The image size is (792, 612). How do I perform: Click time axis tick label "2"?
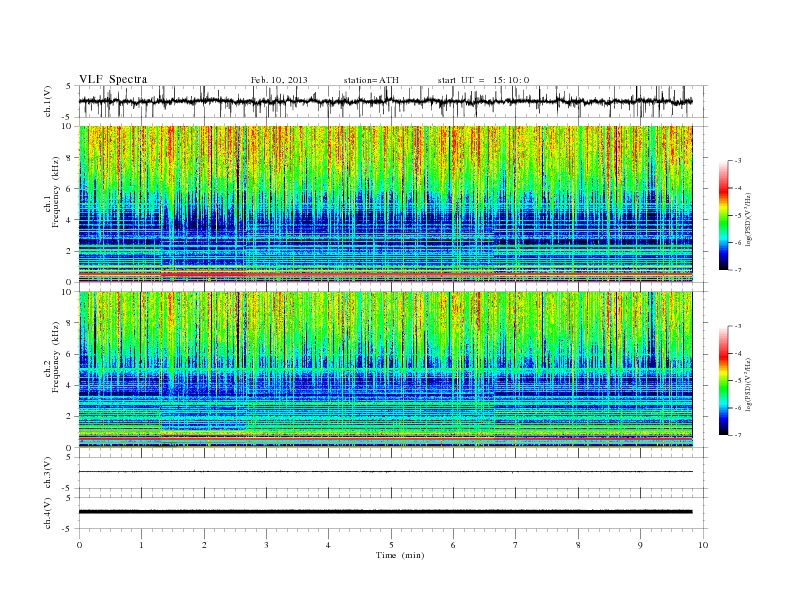[x=204, y=545]
